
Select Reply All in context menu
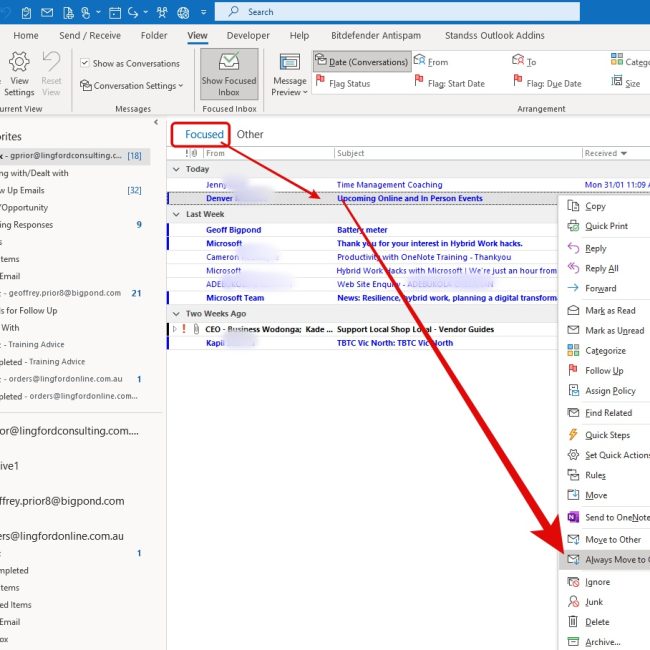tap(601, 268)
